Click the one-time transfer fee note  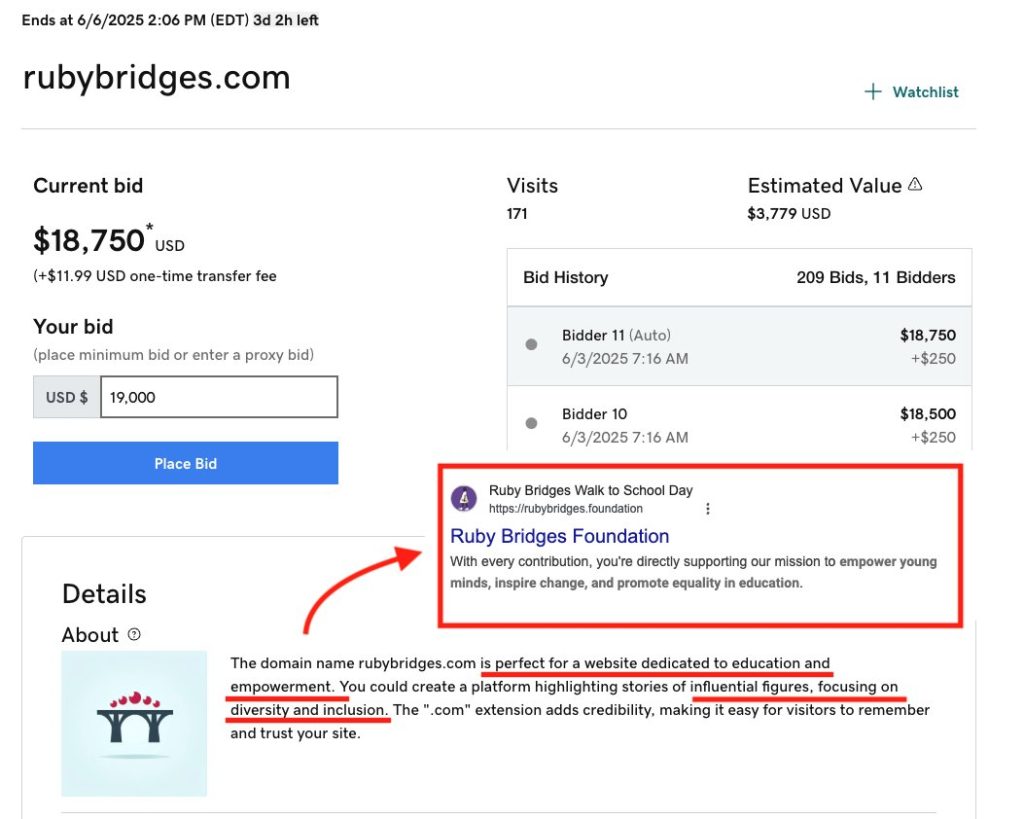(155, 276)
